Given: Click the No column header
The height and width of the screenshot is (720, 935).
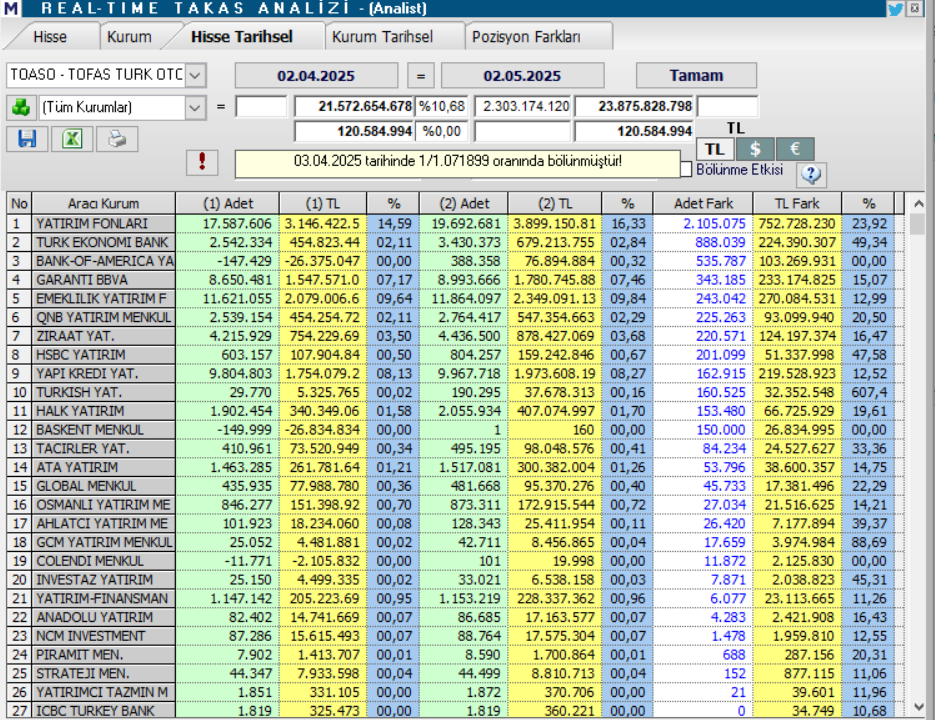Looking at the screenshot, I should [x=19, y=203].
